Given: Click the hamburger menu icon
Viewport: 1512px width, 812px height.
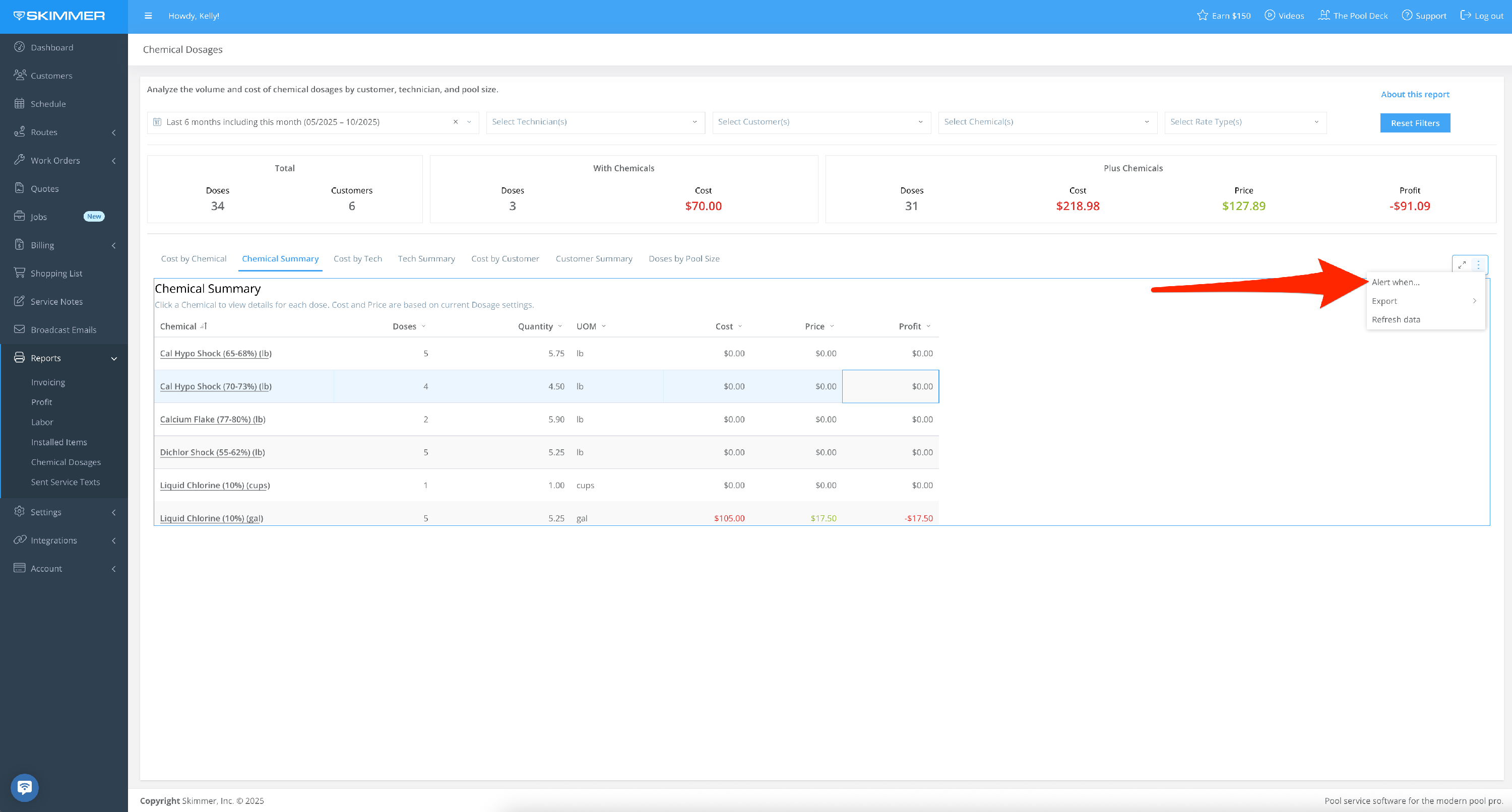Looking at the screenshot, I should [x=148, y=16].
